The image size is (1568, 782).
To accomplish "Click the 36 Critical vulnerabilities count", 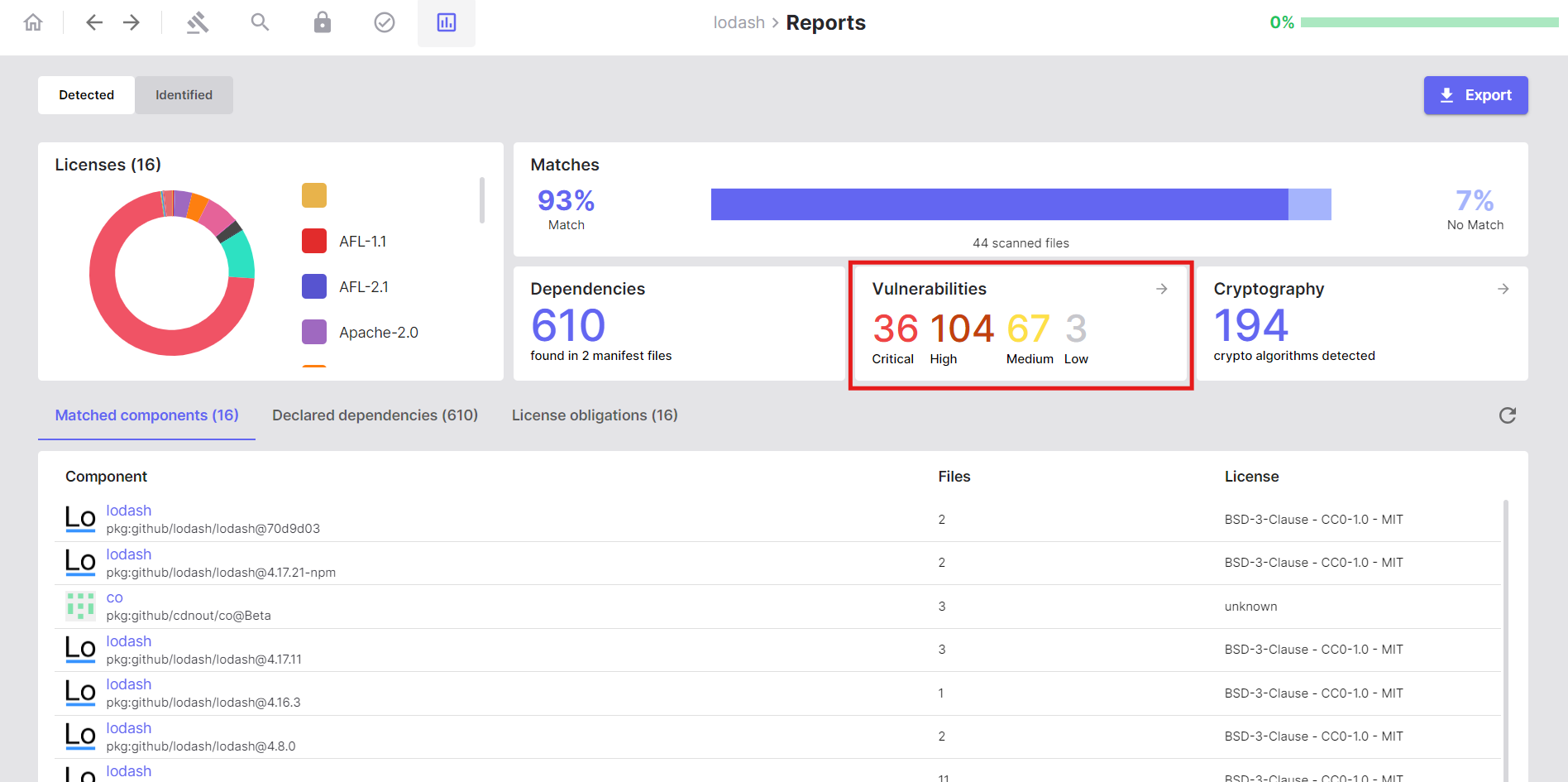I will click(895, 329).
